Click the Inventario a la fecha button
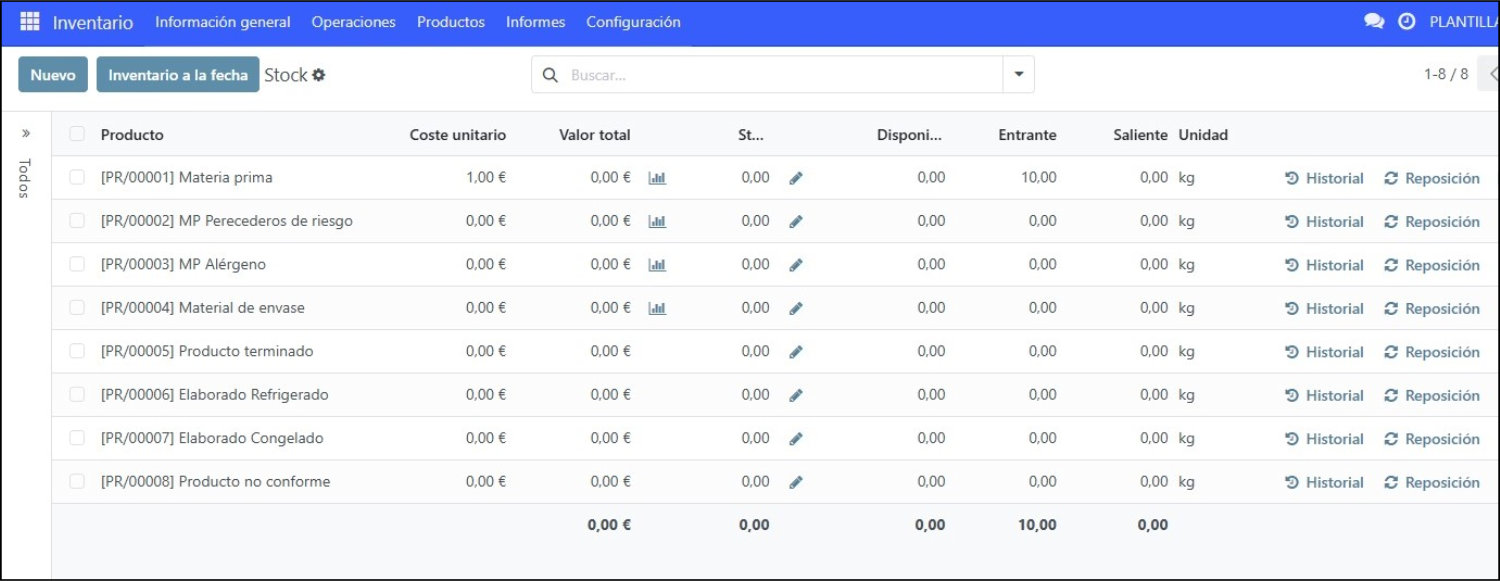The height and width of the screenshot is (581, 1500). [x=178, y=75]
